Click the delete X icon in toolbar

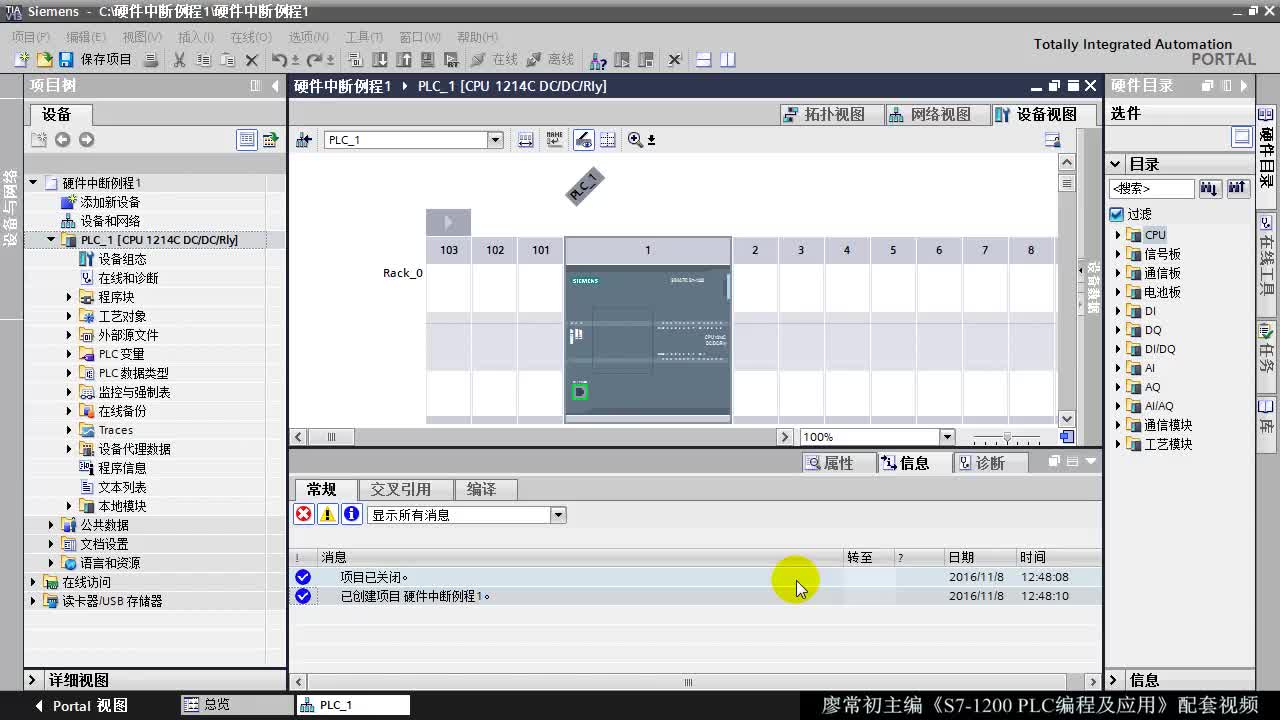click(252, 60)
